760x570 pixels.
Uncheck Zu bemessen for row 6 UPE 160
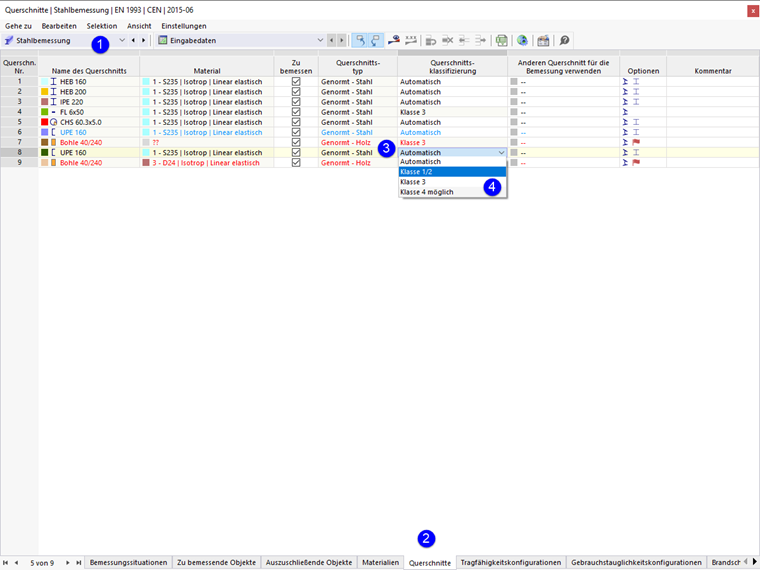[296, 132]
